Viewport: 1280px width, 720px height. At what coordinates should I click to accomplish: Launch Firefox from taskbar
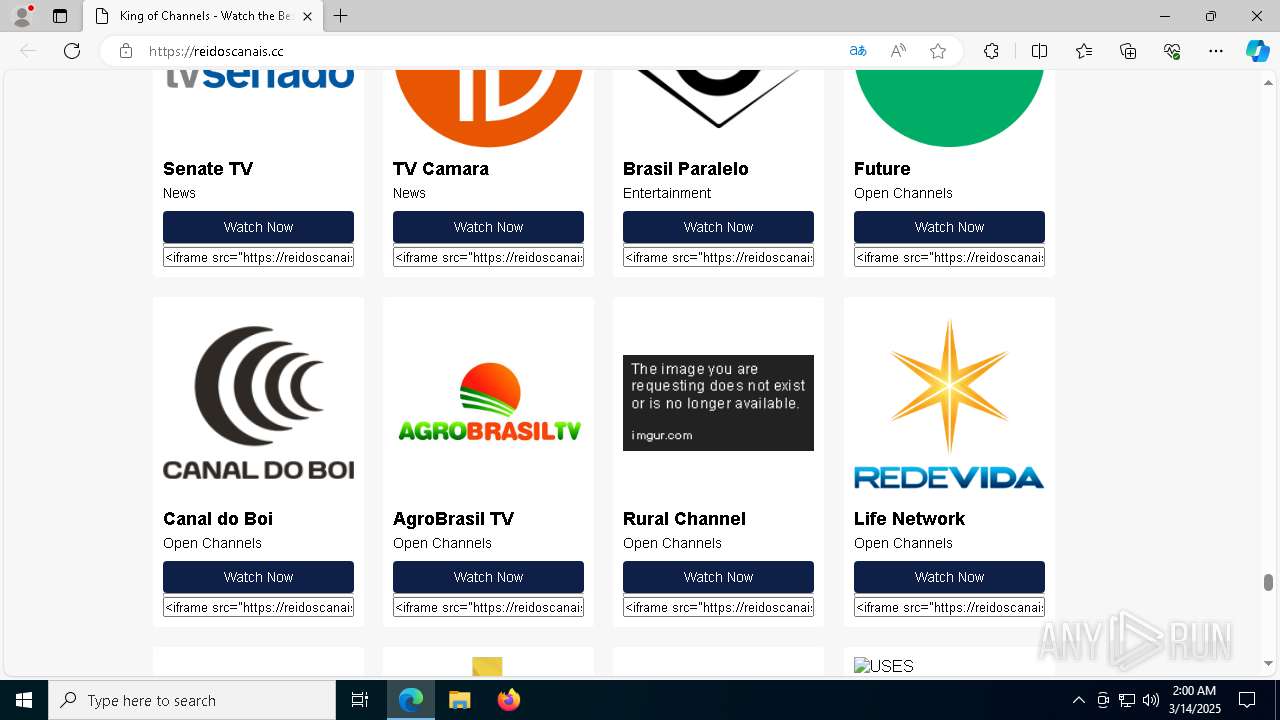coord(508,700)
